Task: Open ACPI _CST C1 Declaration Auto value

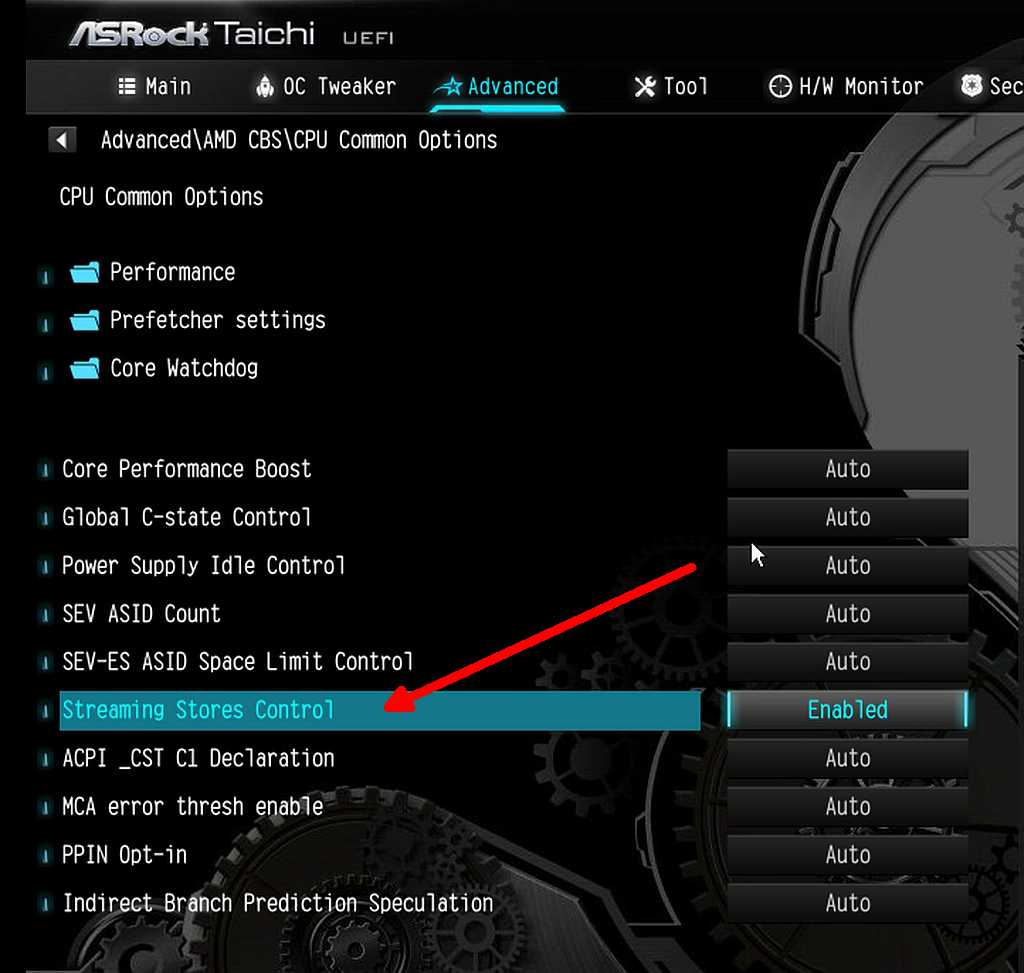Action: 848,758
